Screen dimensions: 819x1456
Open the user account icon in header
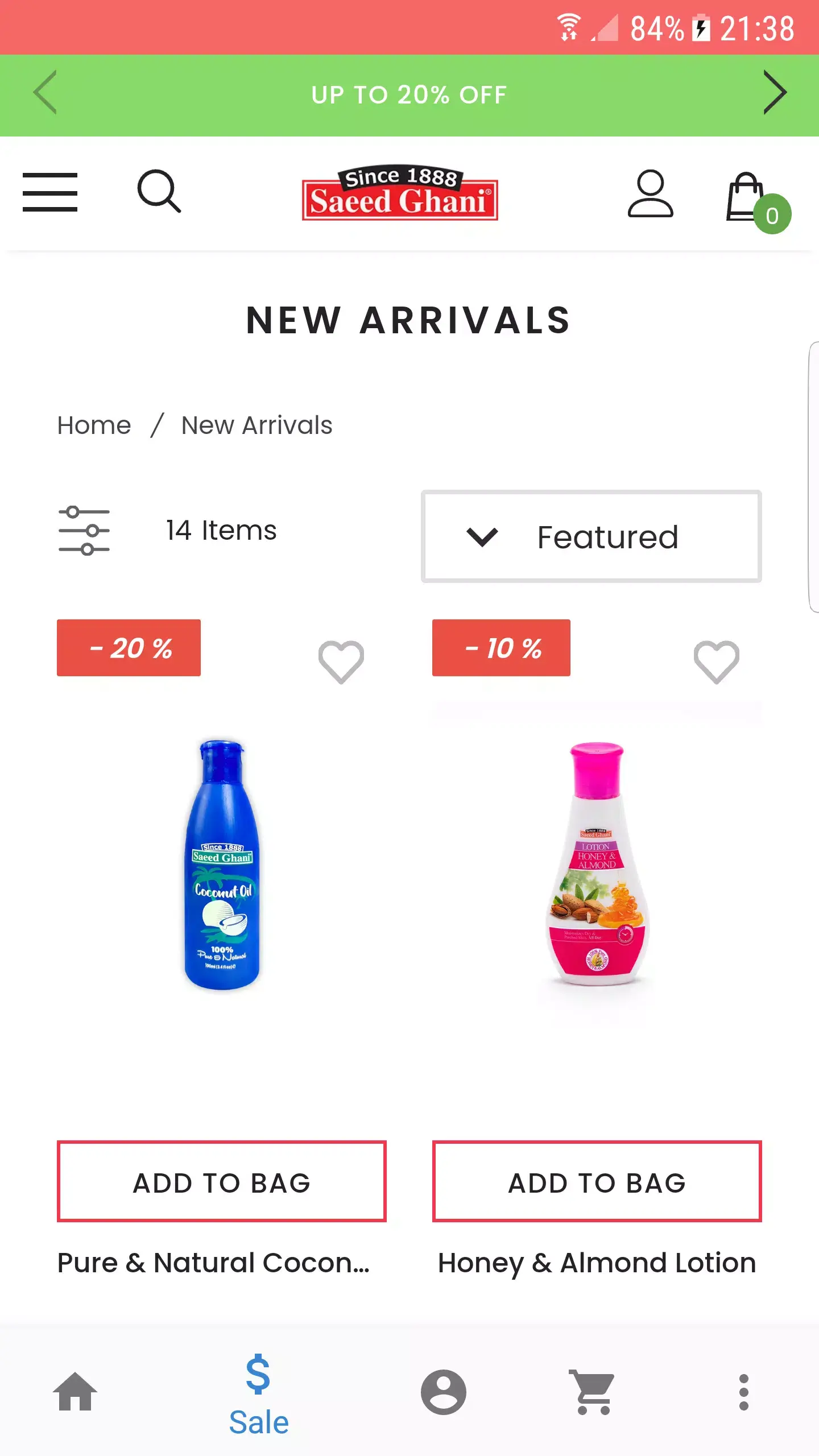pos(650,193)
